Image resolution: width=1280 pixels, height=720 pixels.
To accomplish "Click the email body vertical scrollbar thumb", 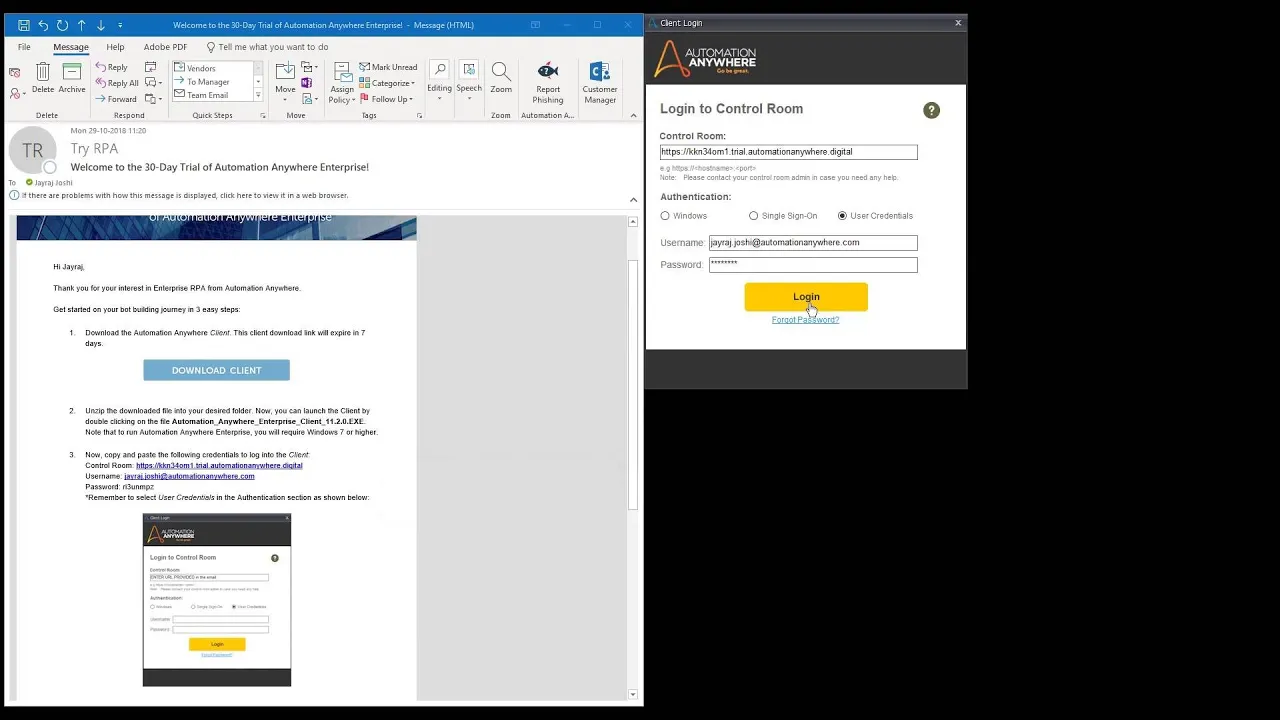I will 633,385.
